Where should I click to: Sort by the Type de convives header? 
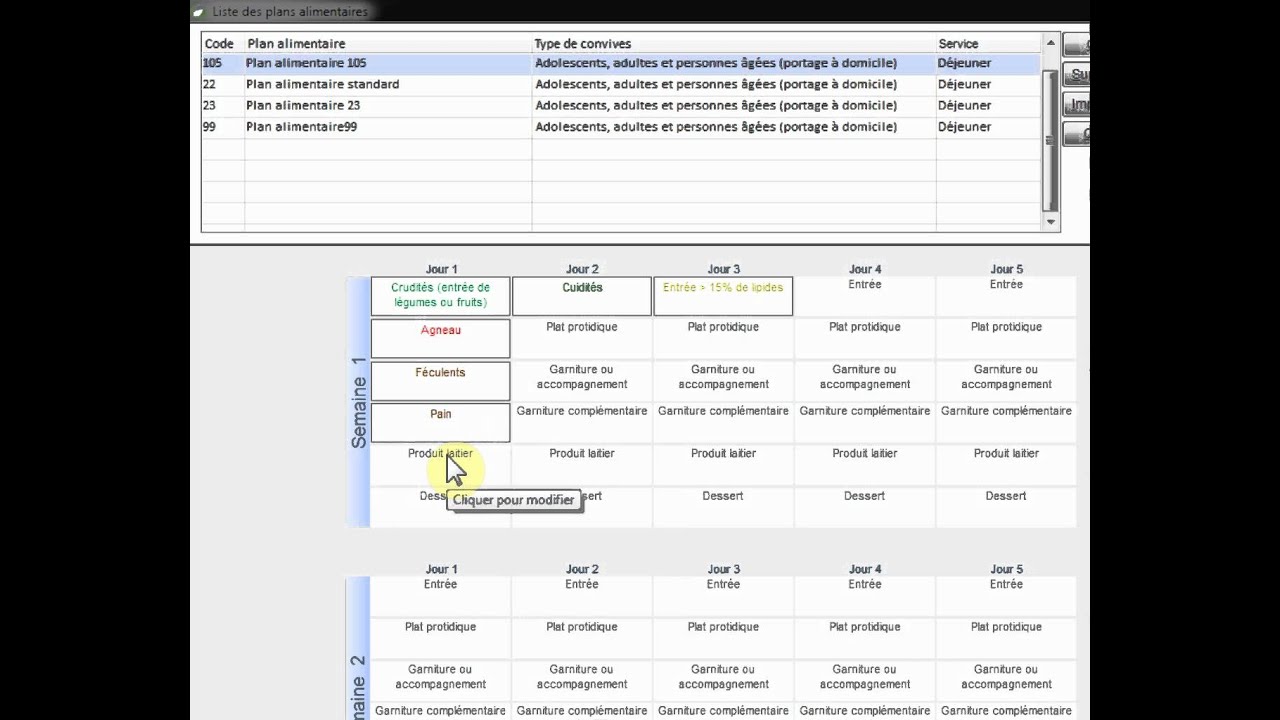(x=734, y=43)
